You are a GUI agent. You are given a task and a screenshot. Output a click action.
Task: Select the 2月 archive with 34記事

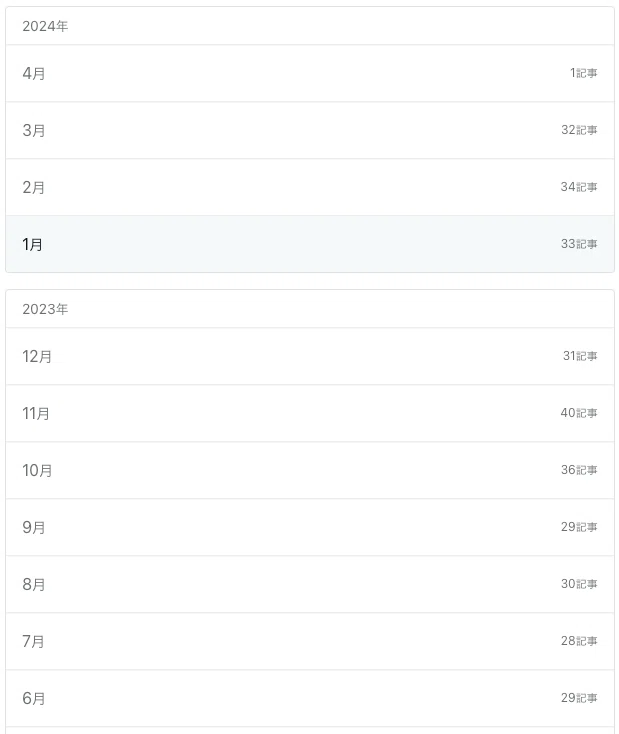[x=310, y=187]
